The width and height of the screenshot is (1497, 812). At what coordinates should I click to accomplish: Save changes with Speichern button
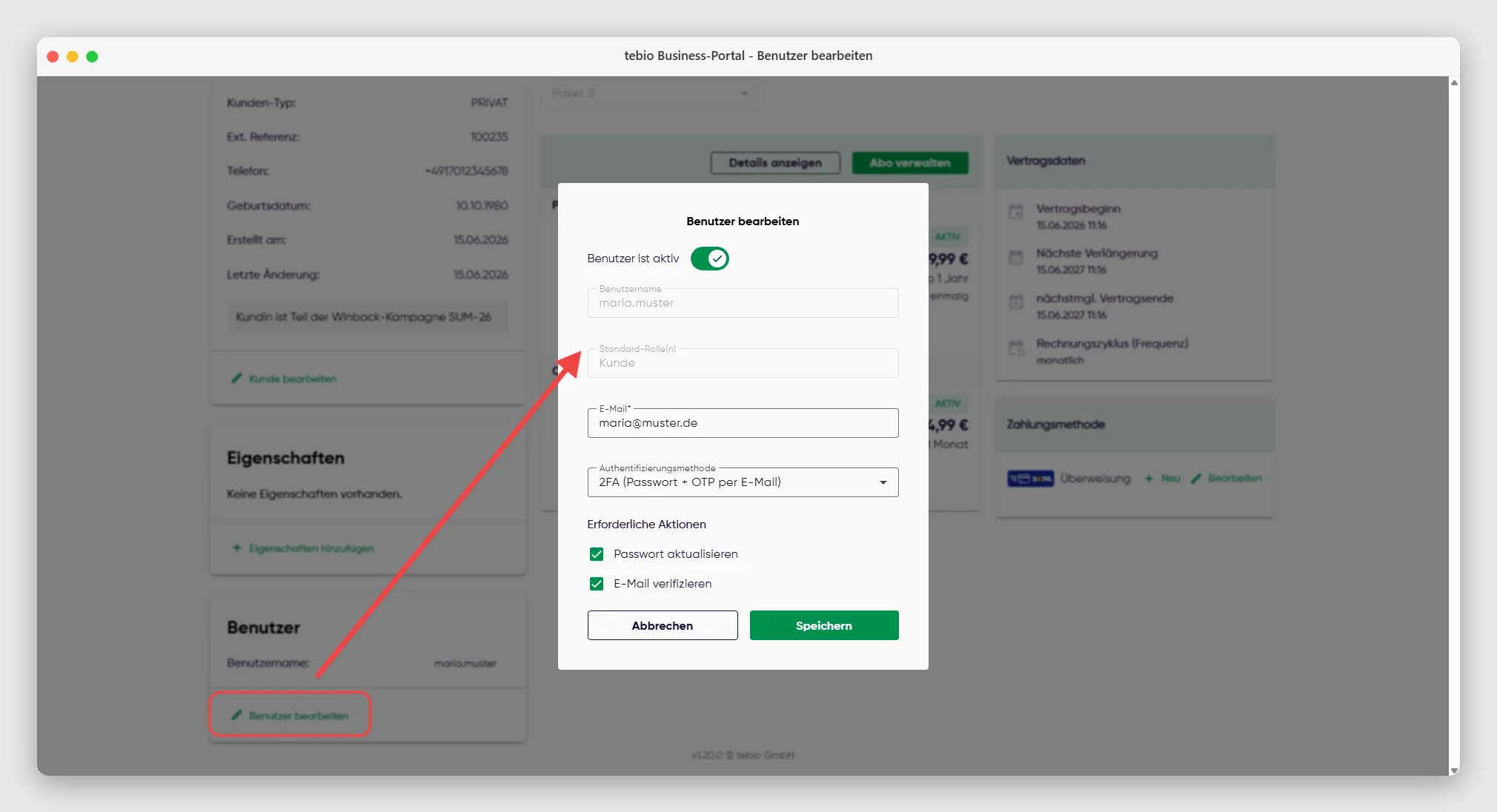pos(824,625)
